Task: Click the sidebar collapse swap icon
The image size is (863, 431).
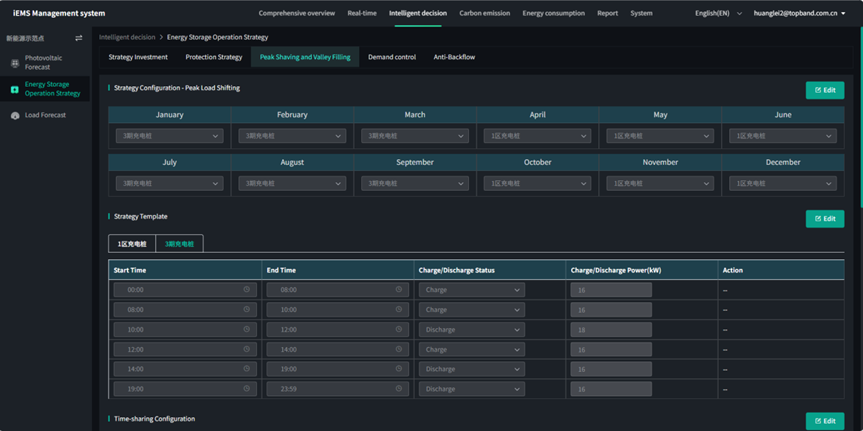Action: [79, 38]
